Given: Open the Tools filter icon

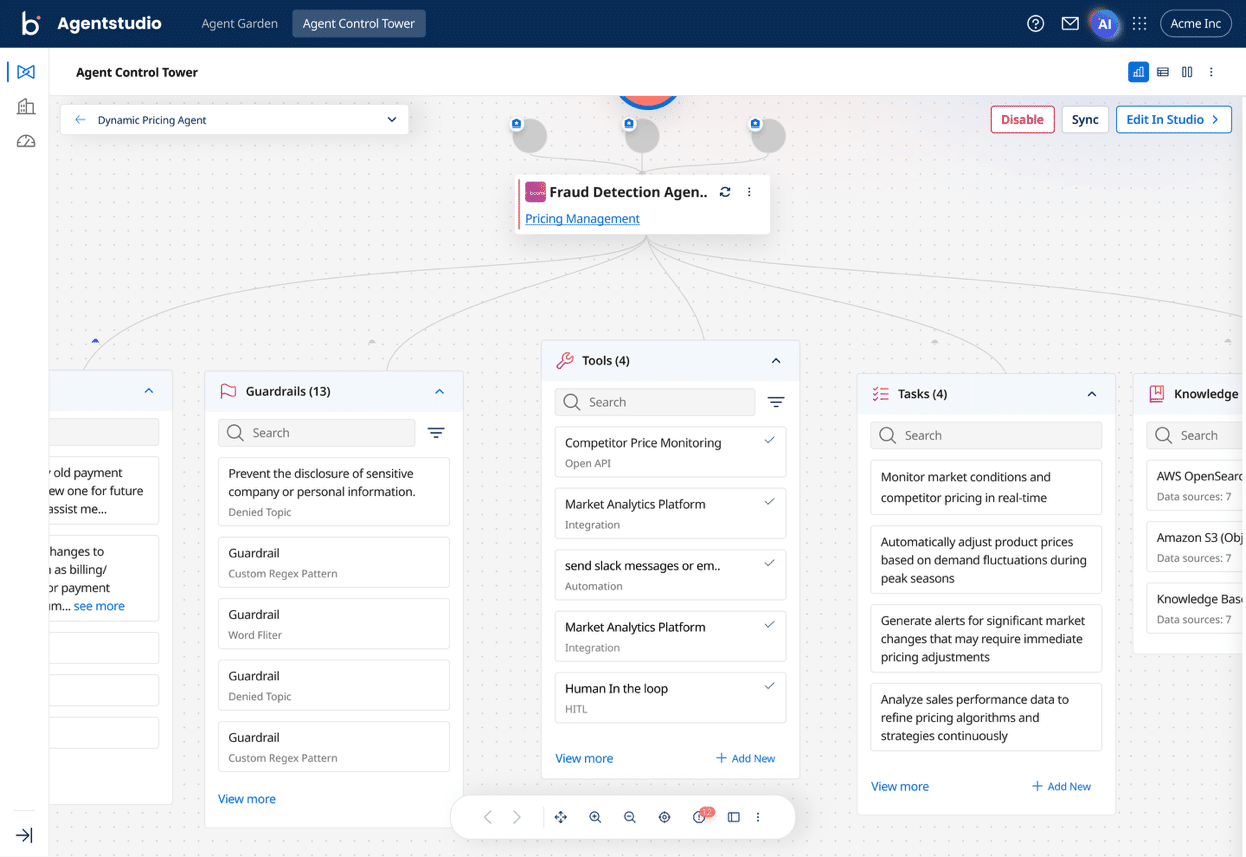Looking at the screenshot, I should click(776, 402).
